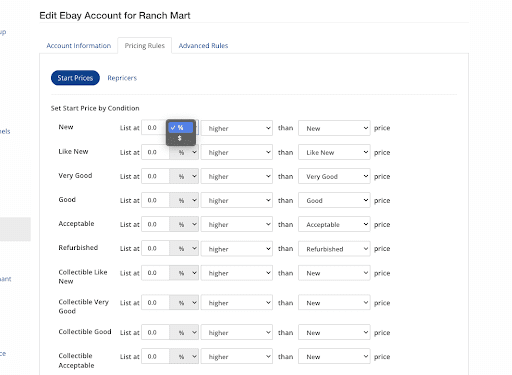Screen dimensions: 512x375
Task: Open the price comparison dropdown for Collectible Good
Action: [334, 332]
